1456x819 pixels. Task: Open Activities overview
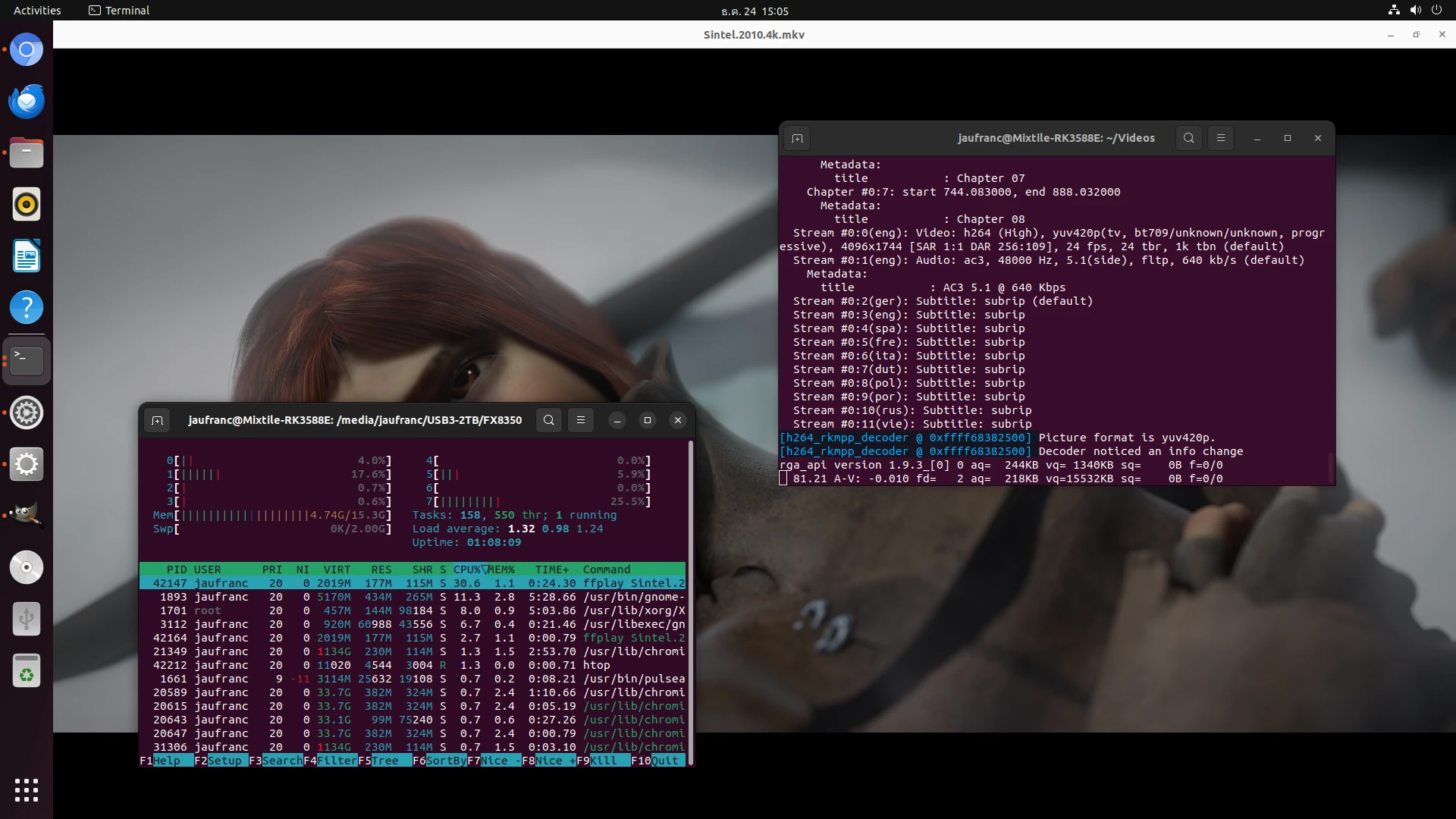coord(37,11)
